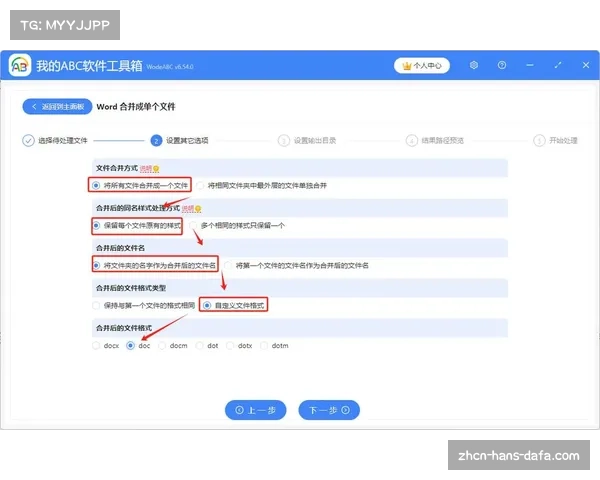Open the 个人中心 personal center button
Viewport: 600px width, 480px height.
422,66
